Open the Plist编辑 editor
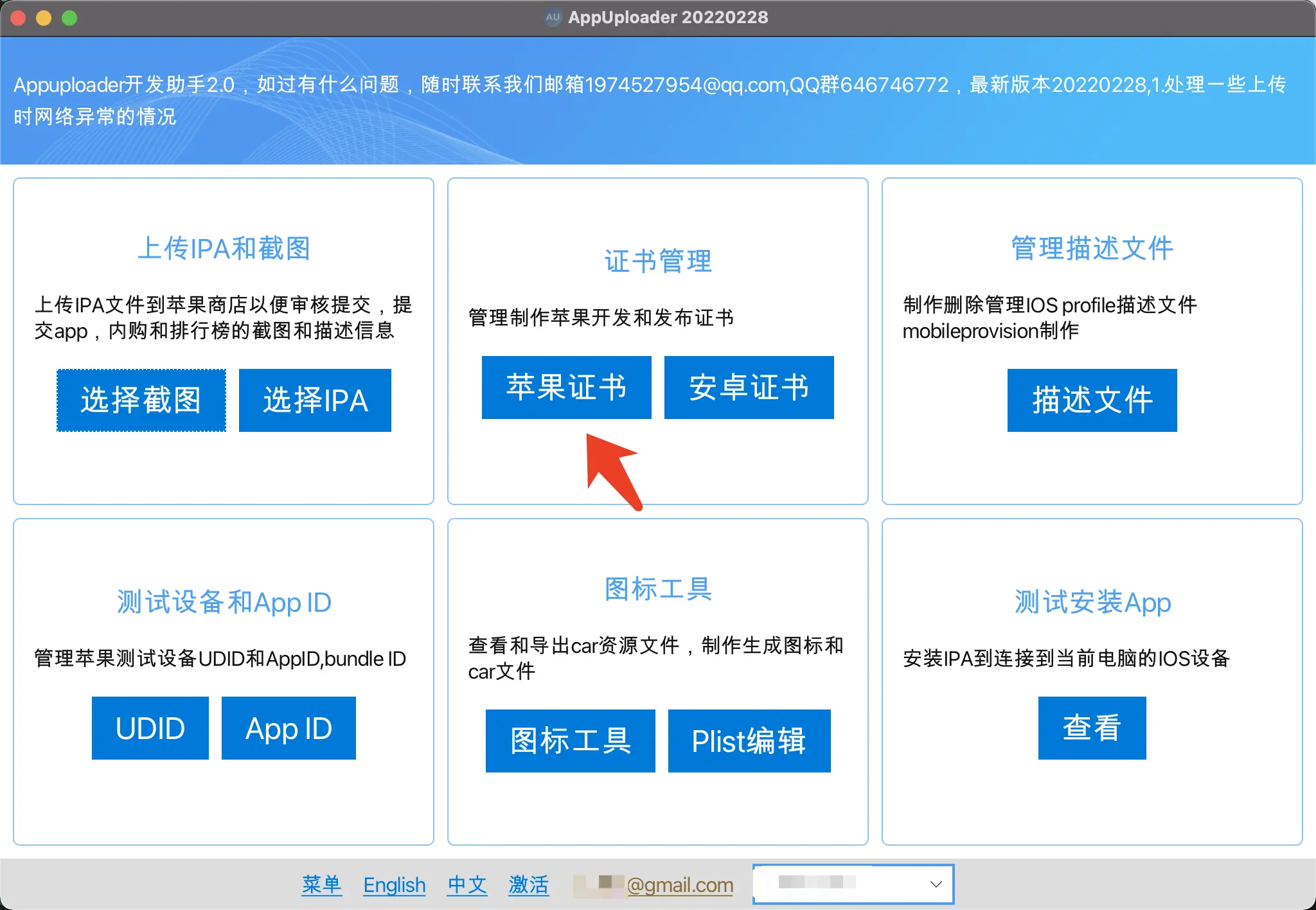Image resolution: width=1316 pixels, height=910 pixels. 749,740
